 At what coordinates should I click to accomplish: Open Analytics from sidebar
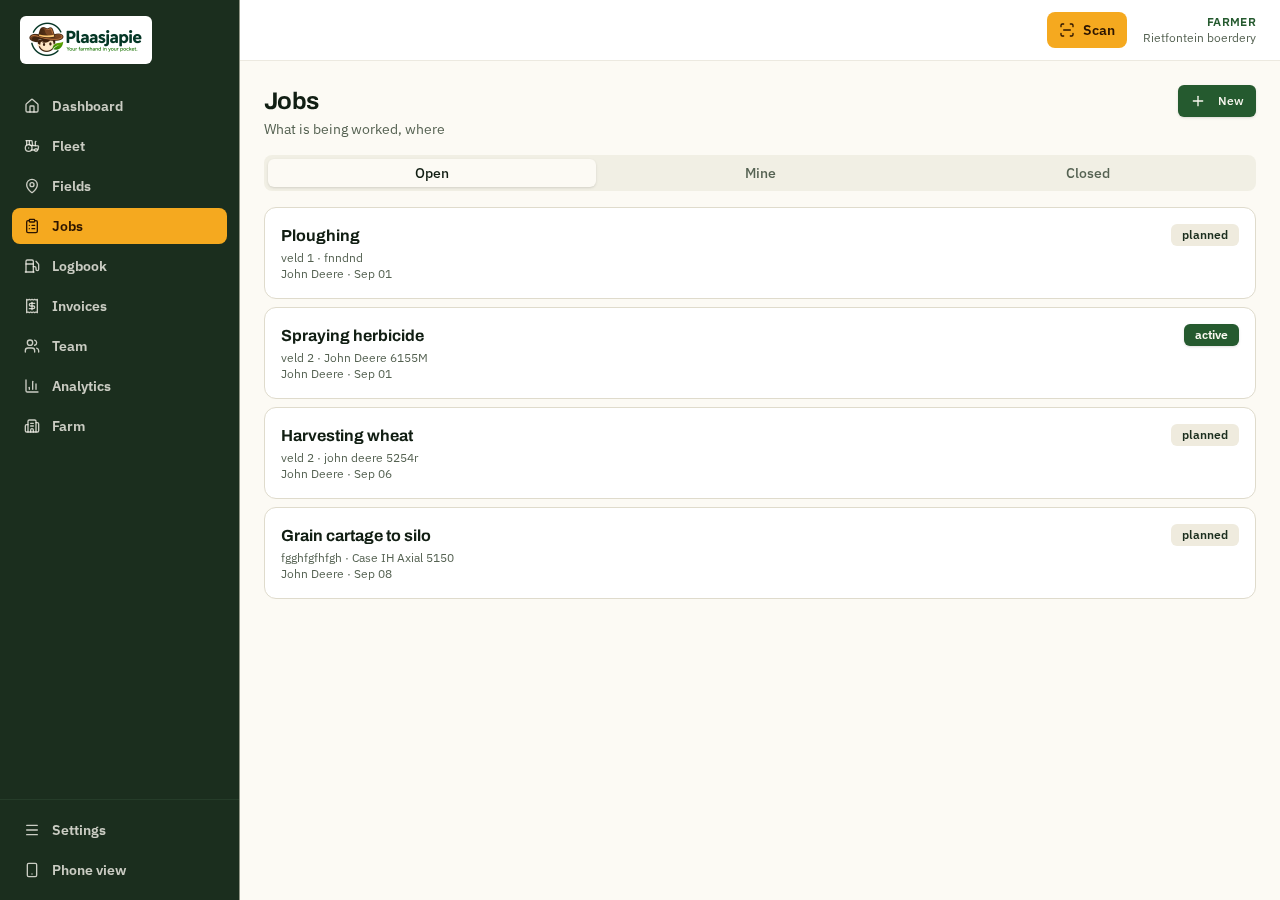pos(119,386)
